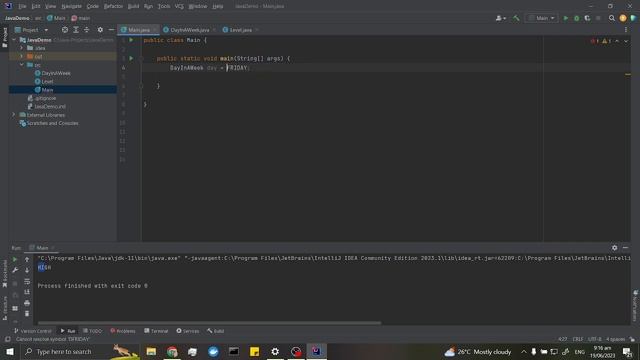Viewport: 640px width, 360px height.
Task: Open the Main run configuration dropdown
Action: coord(542,18)
